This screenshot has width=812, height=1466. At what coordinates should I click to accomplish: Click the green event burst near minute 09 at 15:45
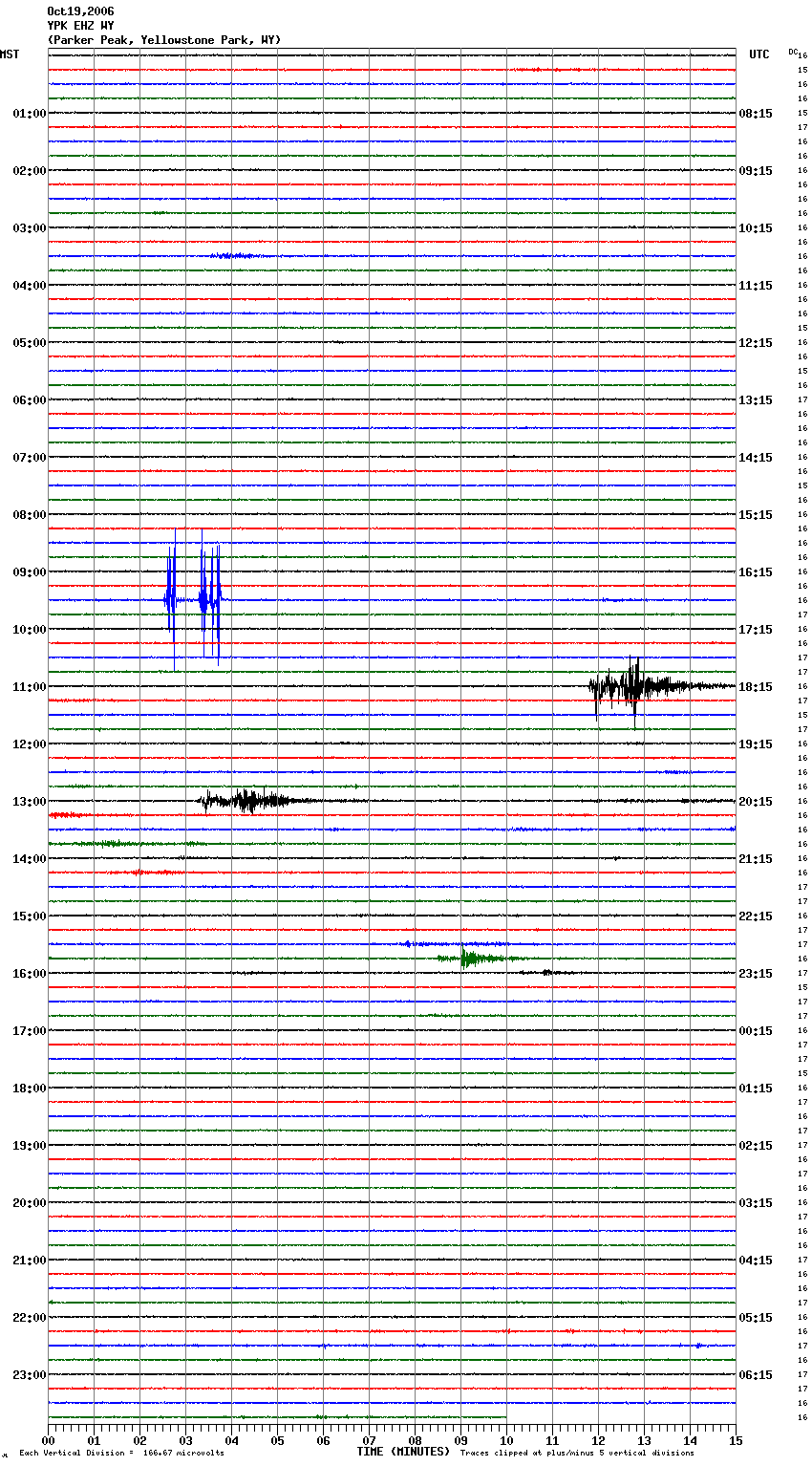(x=478, y=958)
